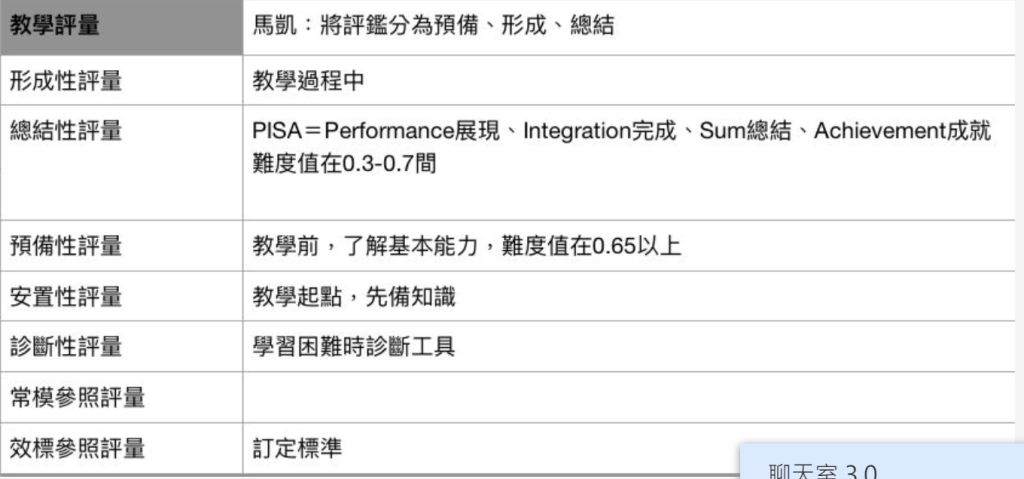Select the 常模參照評量 row label
Image resolution: width=1024 pixels, height=479 pixels.
[77, 398]
